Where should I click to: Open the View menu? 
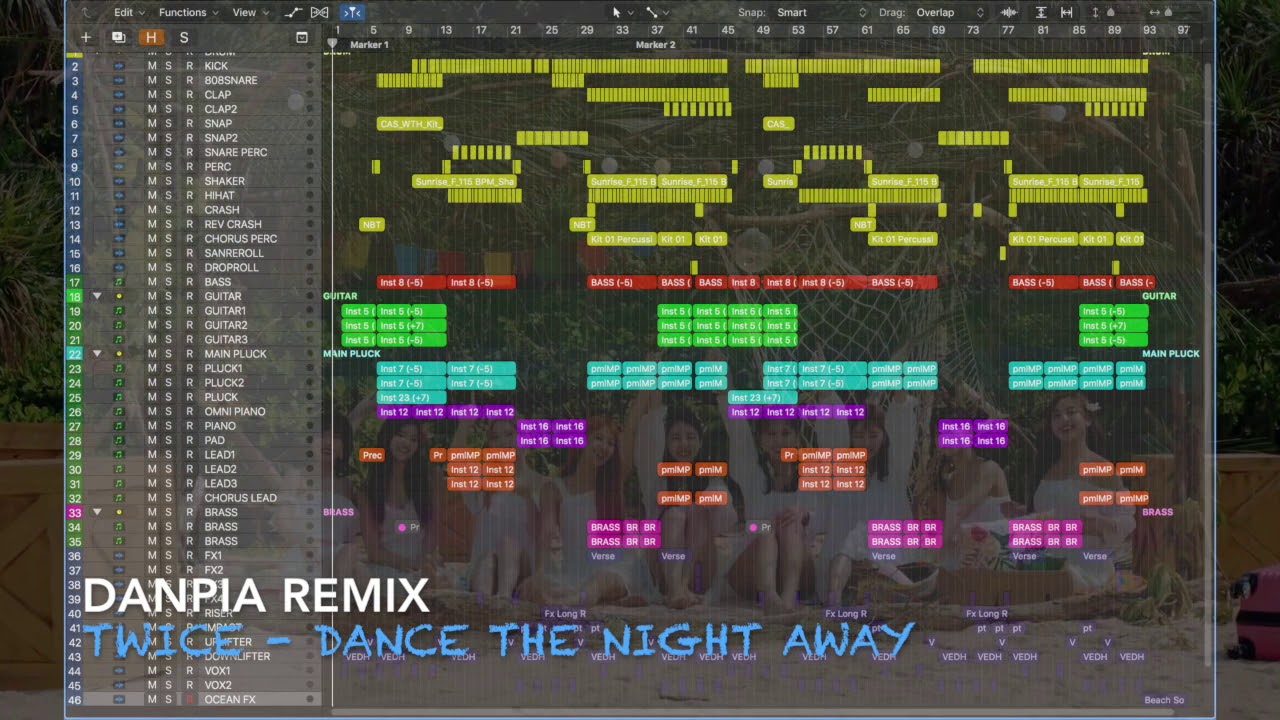(x=250, y=12)
